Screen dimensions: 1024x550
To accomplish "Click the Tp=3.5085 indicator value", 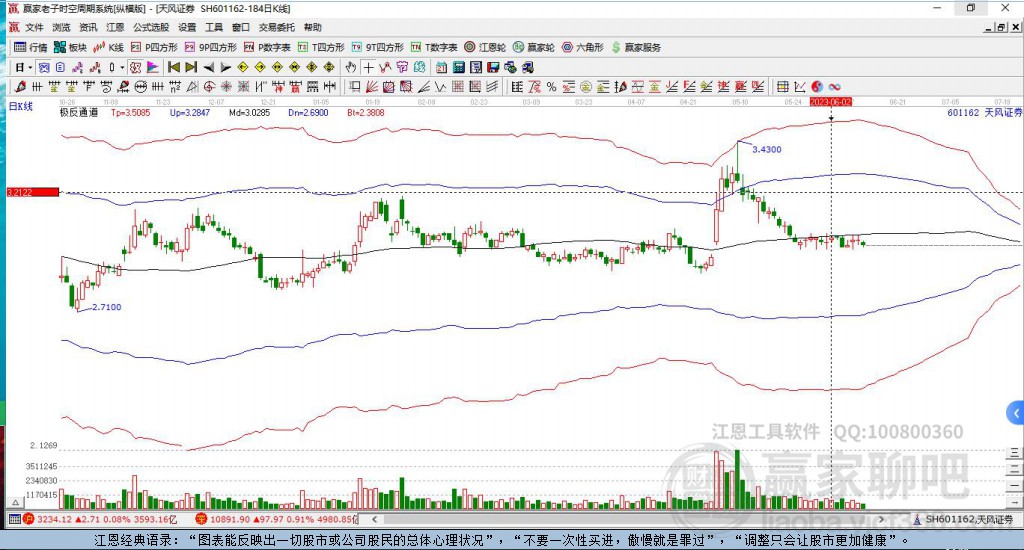I will tap(131, 112).
